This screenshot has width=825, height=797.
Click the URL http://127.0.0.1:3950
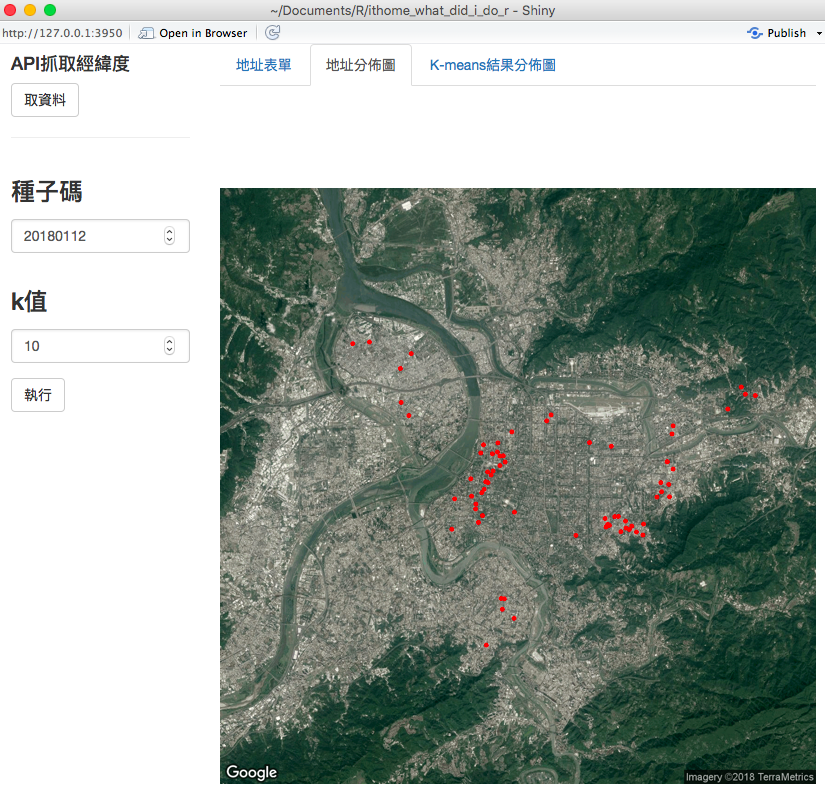62,33
